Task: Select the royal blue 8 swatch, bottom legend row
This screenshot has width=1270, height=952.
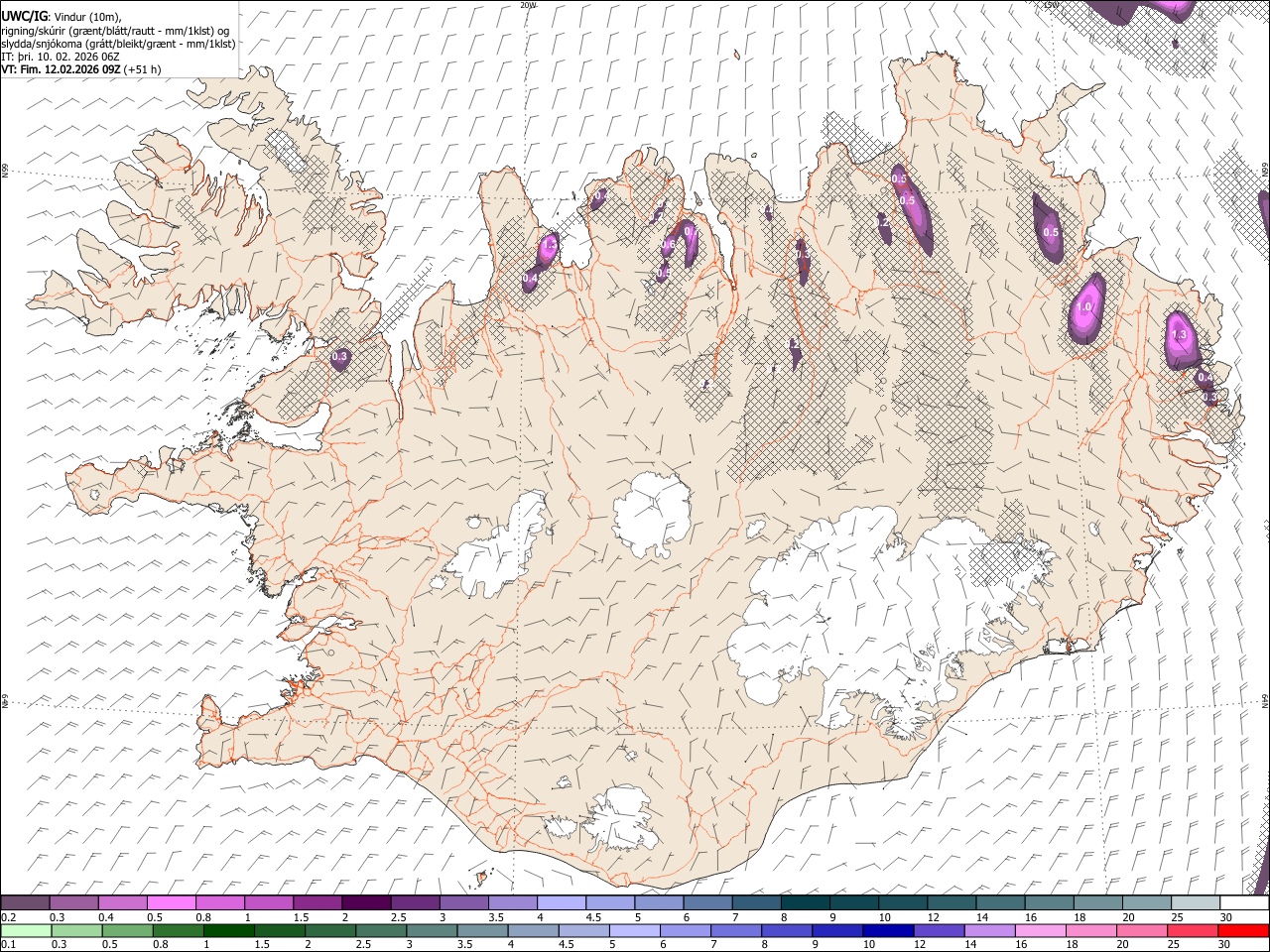Action: [786, 931]
